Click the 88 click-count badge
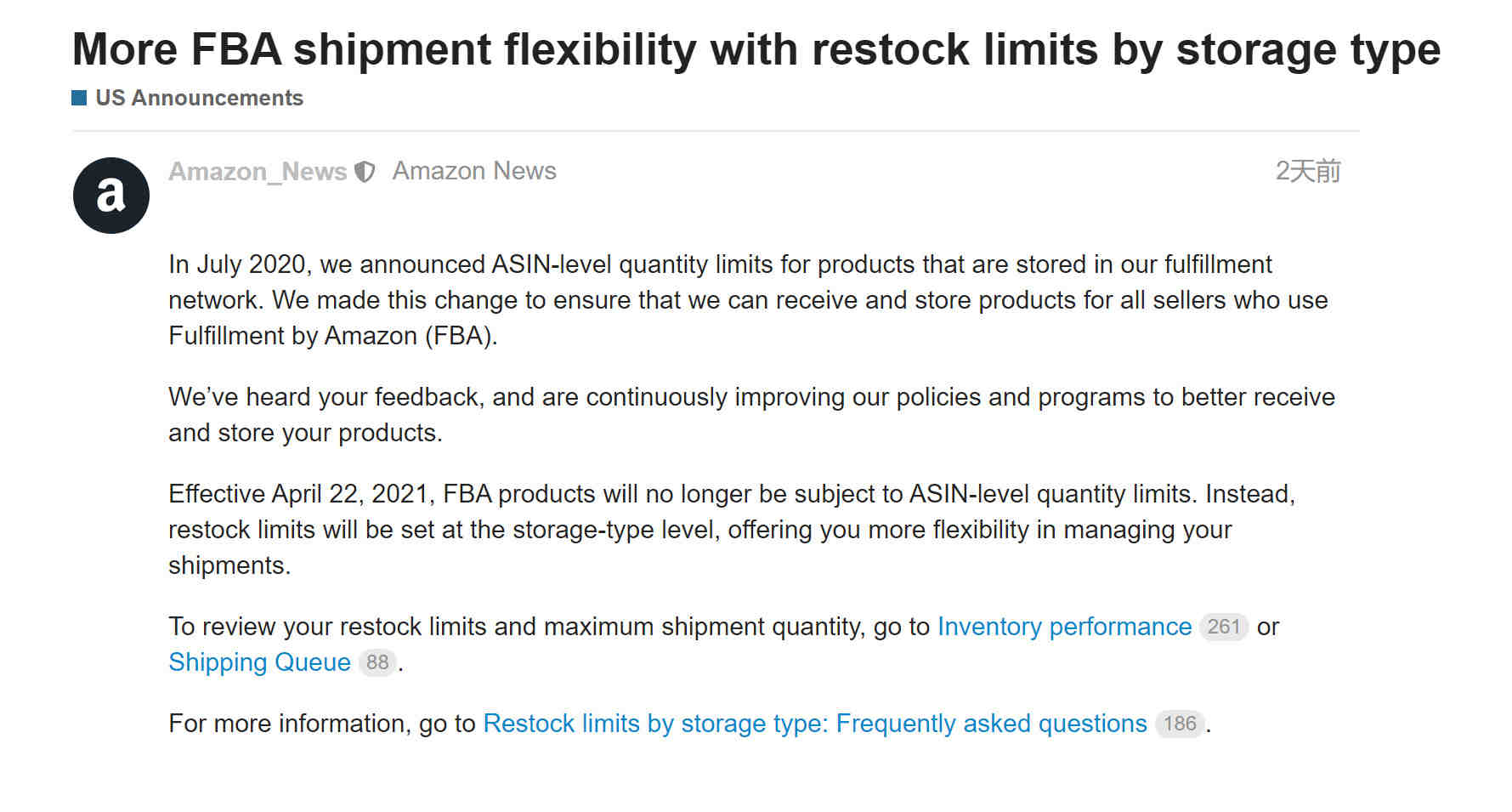1512x812 pixels. pos(377,662)
